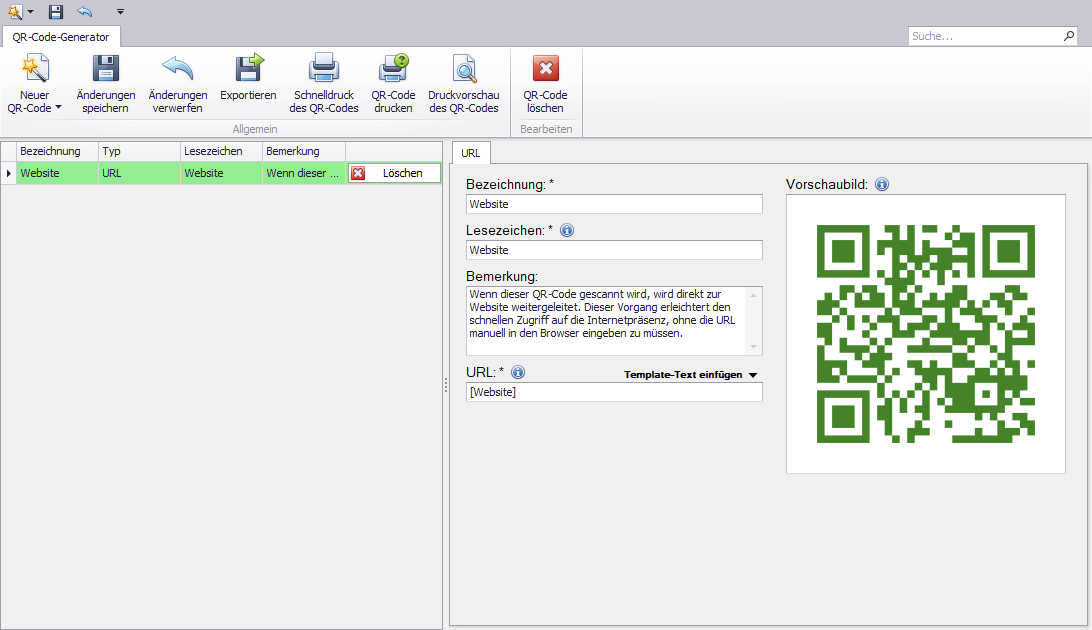Click the info icon beside Lesezeichen
1092x630 pixels.
click(x=567, y=230)
